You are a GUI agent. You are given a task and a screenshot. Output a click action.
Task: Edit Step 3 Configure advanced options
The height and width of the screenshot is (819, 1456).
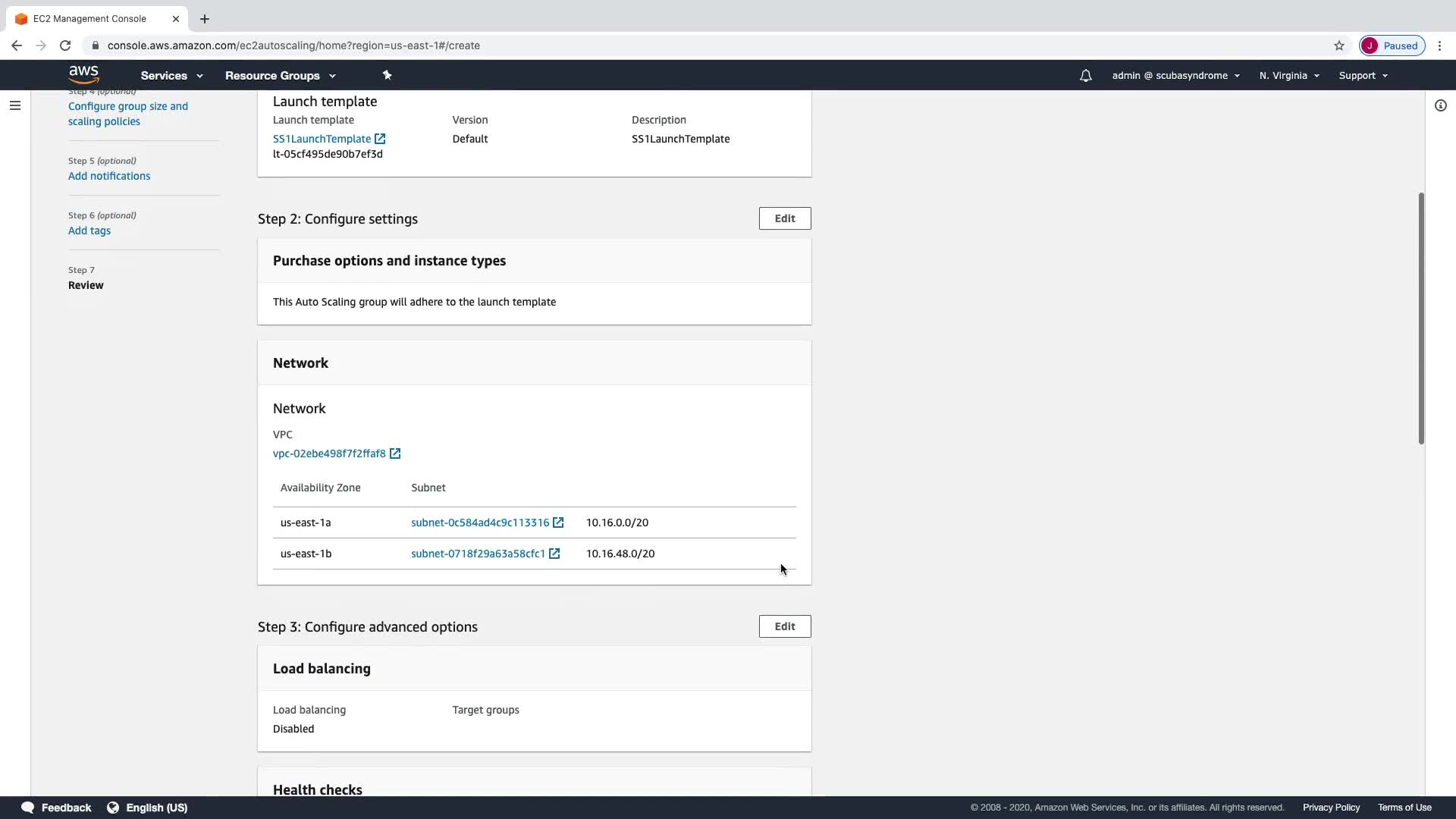coord(785,626)
